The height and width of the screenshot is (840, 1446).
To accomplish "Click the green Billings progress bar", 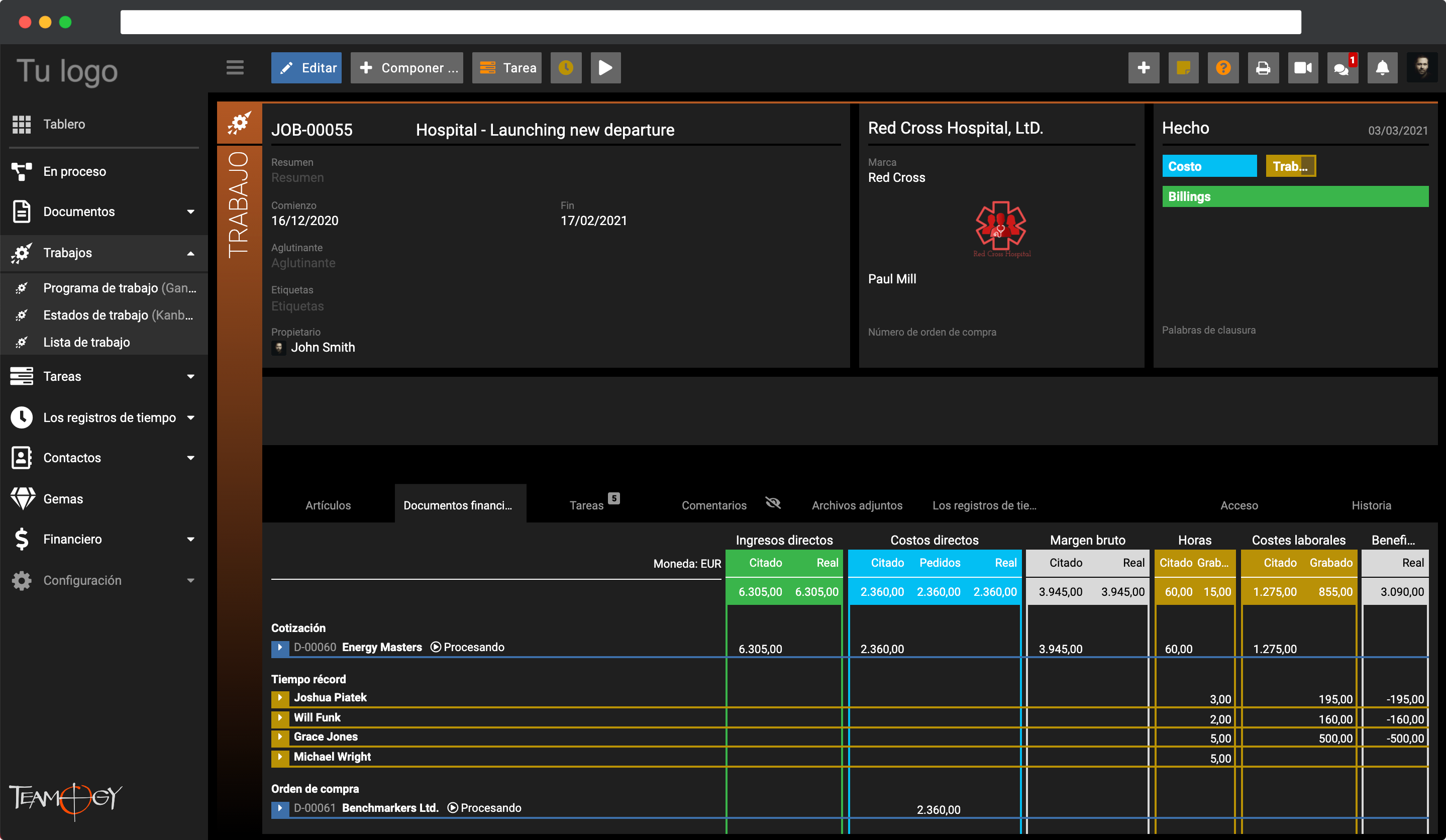I will tap(1294, 196).
